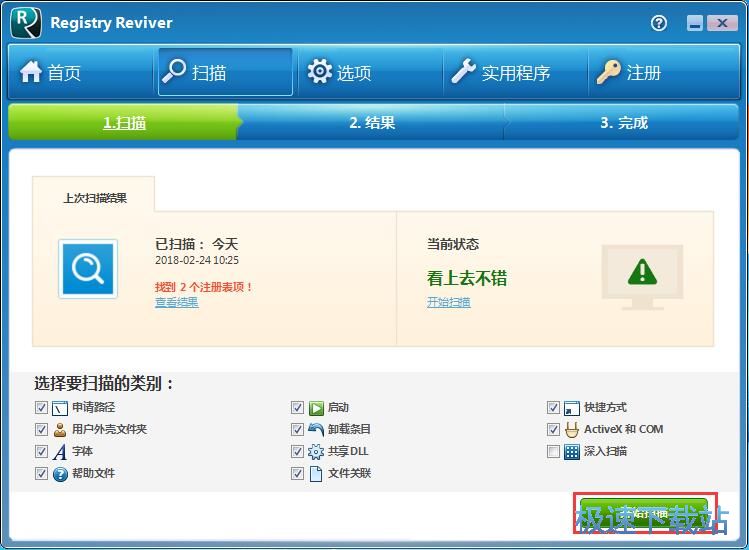Toggle the ActiveX 和 COM checkbox

553,430
